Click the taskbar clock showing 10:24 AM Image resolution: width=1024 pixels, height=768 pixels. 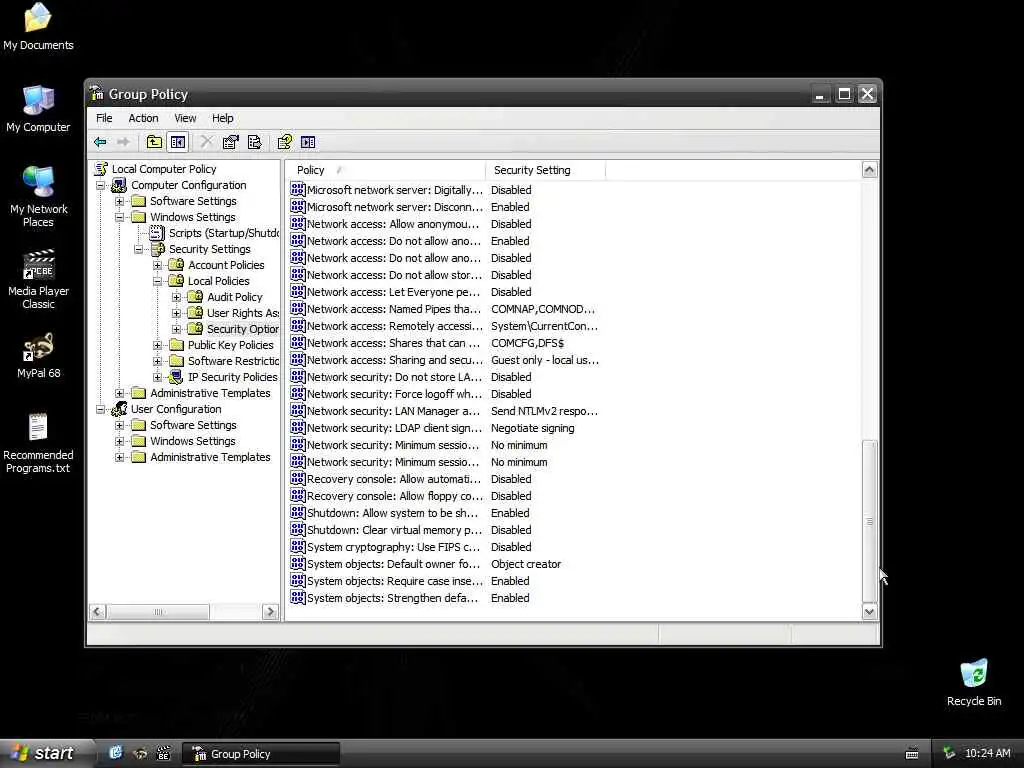(x=987, y=753)
